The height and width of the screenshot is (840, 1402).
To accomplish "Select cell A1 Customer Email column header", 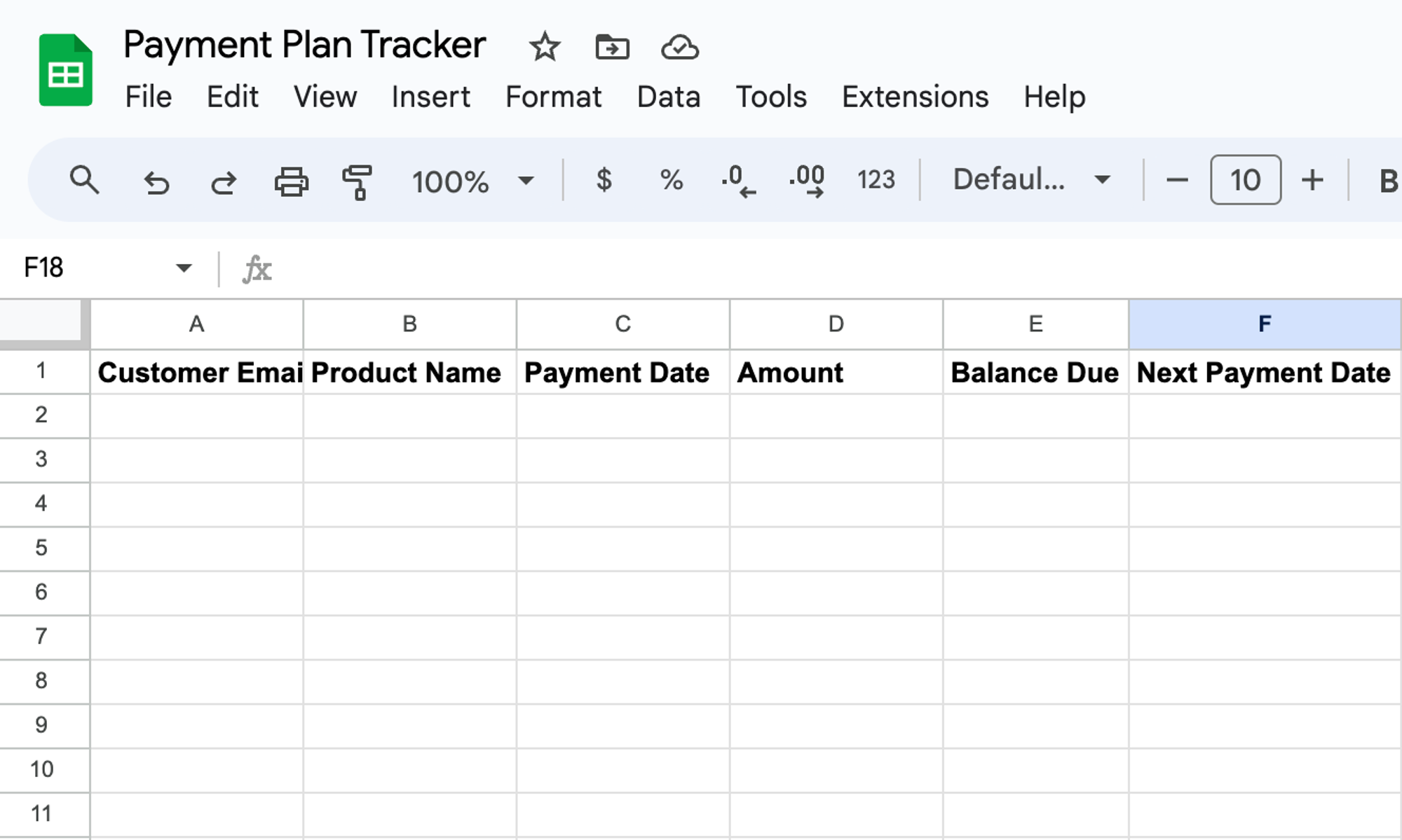I will coord(197,371).
